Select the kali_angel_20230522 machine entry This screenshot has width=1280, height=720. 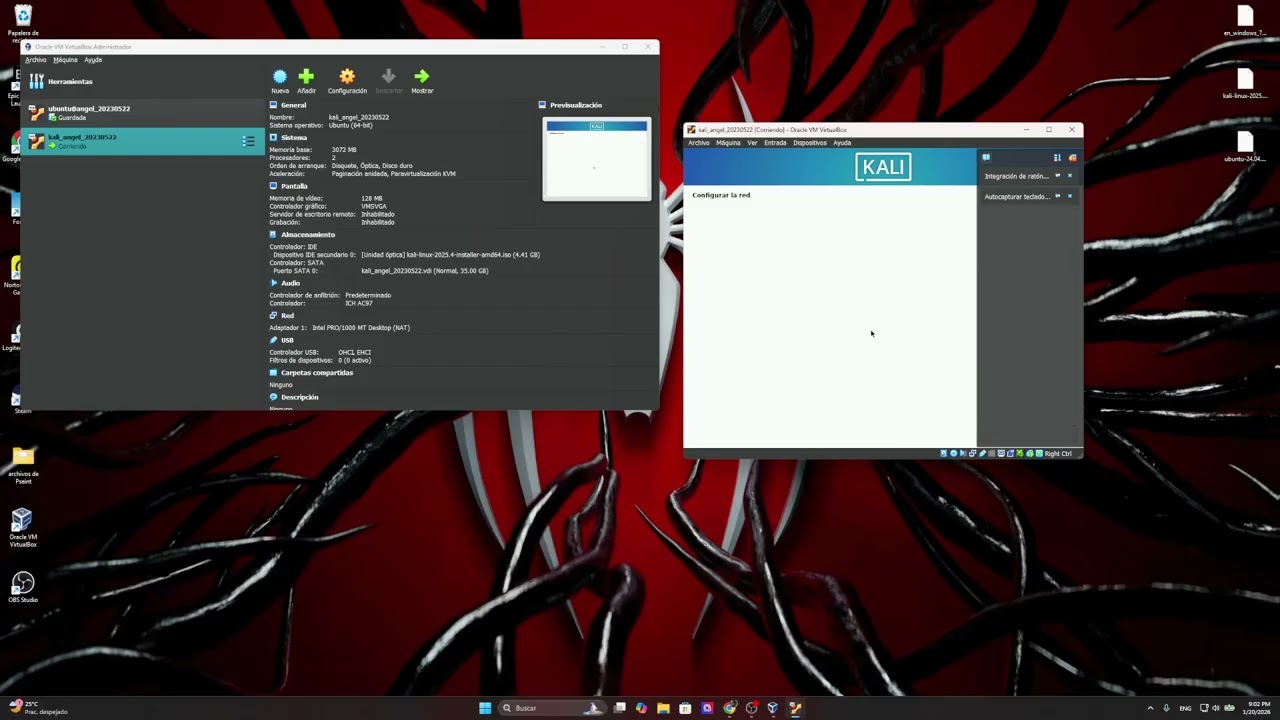[143, 141]
